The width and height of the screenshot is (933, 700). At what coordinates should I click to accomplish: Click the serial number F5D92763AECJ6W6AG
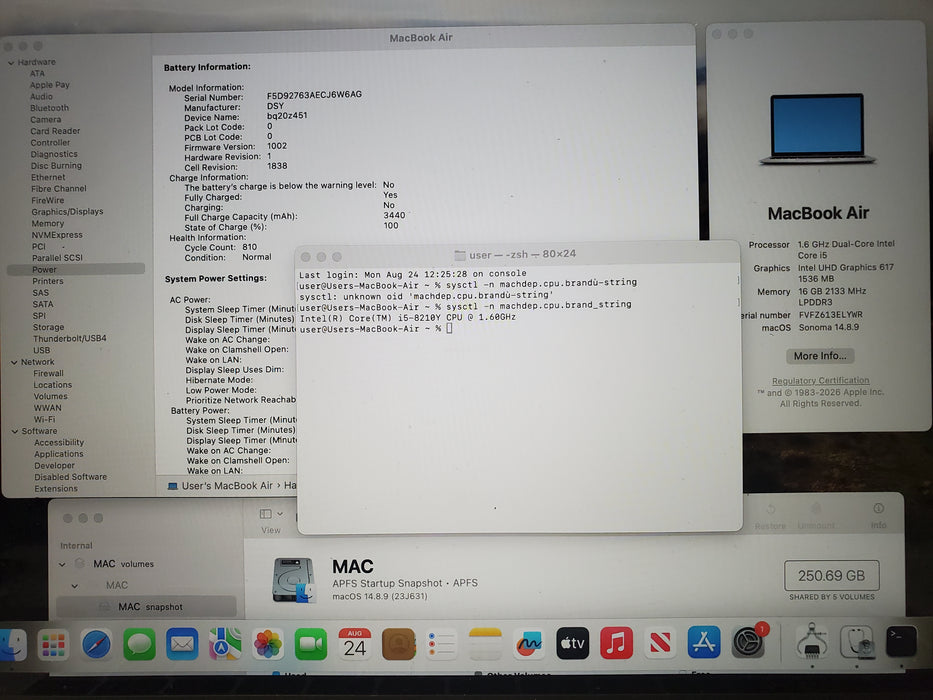(x=314, y=95)
